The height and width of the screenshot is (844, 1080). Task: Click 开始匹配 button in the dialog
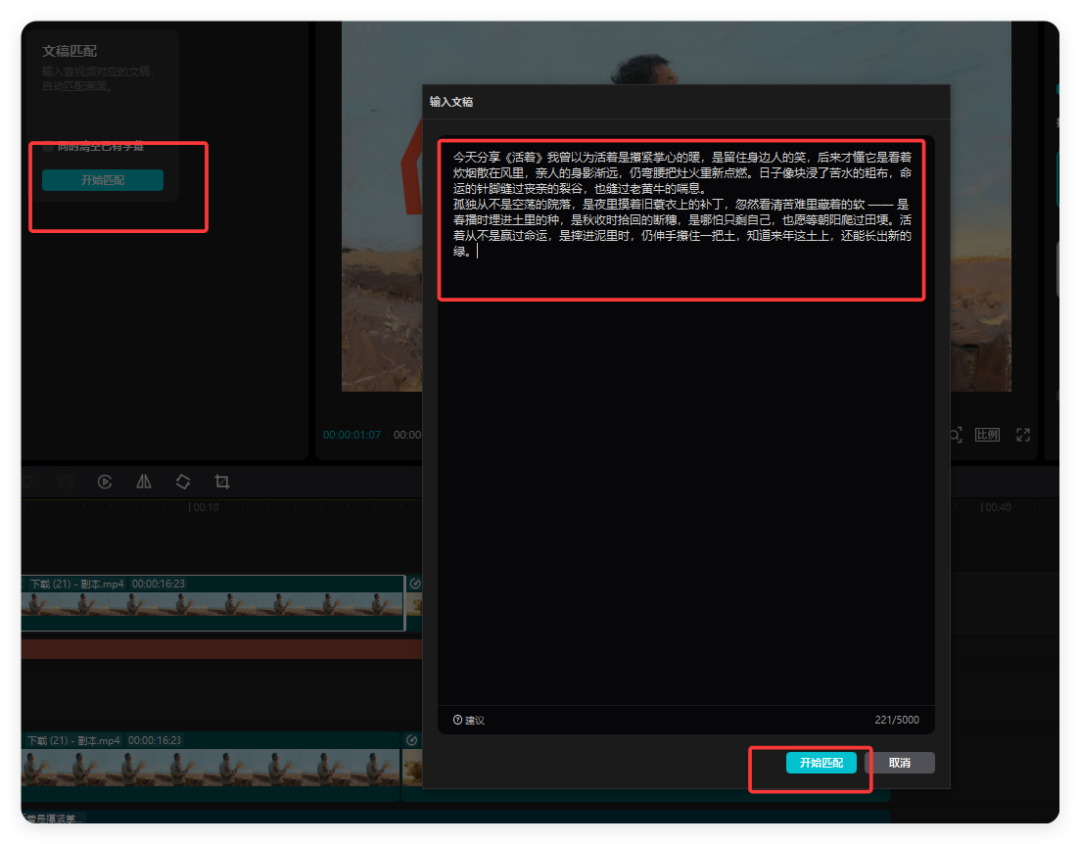[x=821, y=763]
